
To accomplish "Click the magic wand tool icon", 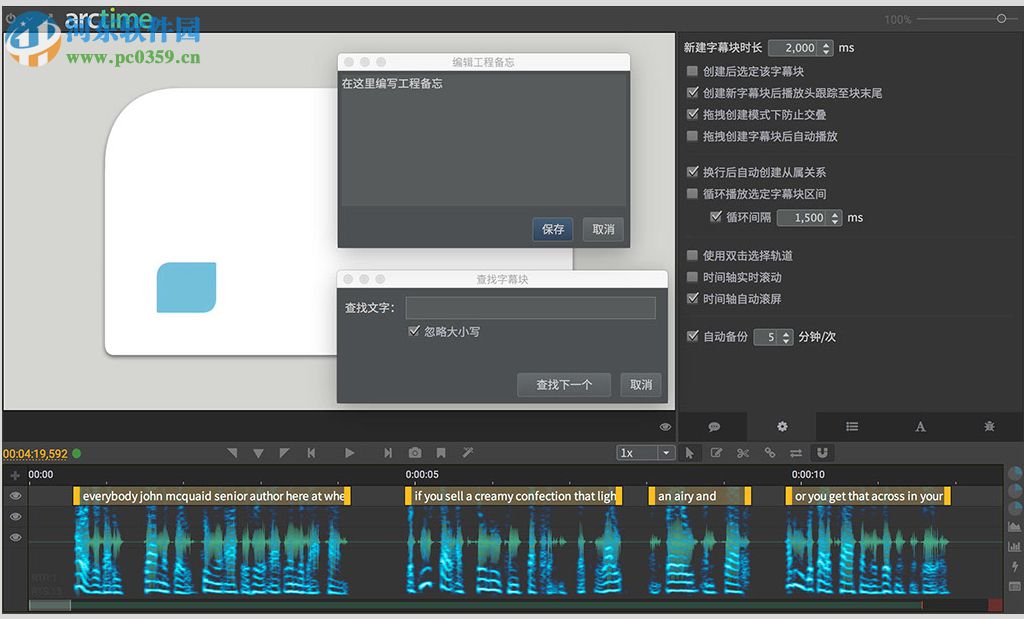I will [466, 452].
